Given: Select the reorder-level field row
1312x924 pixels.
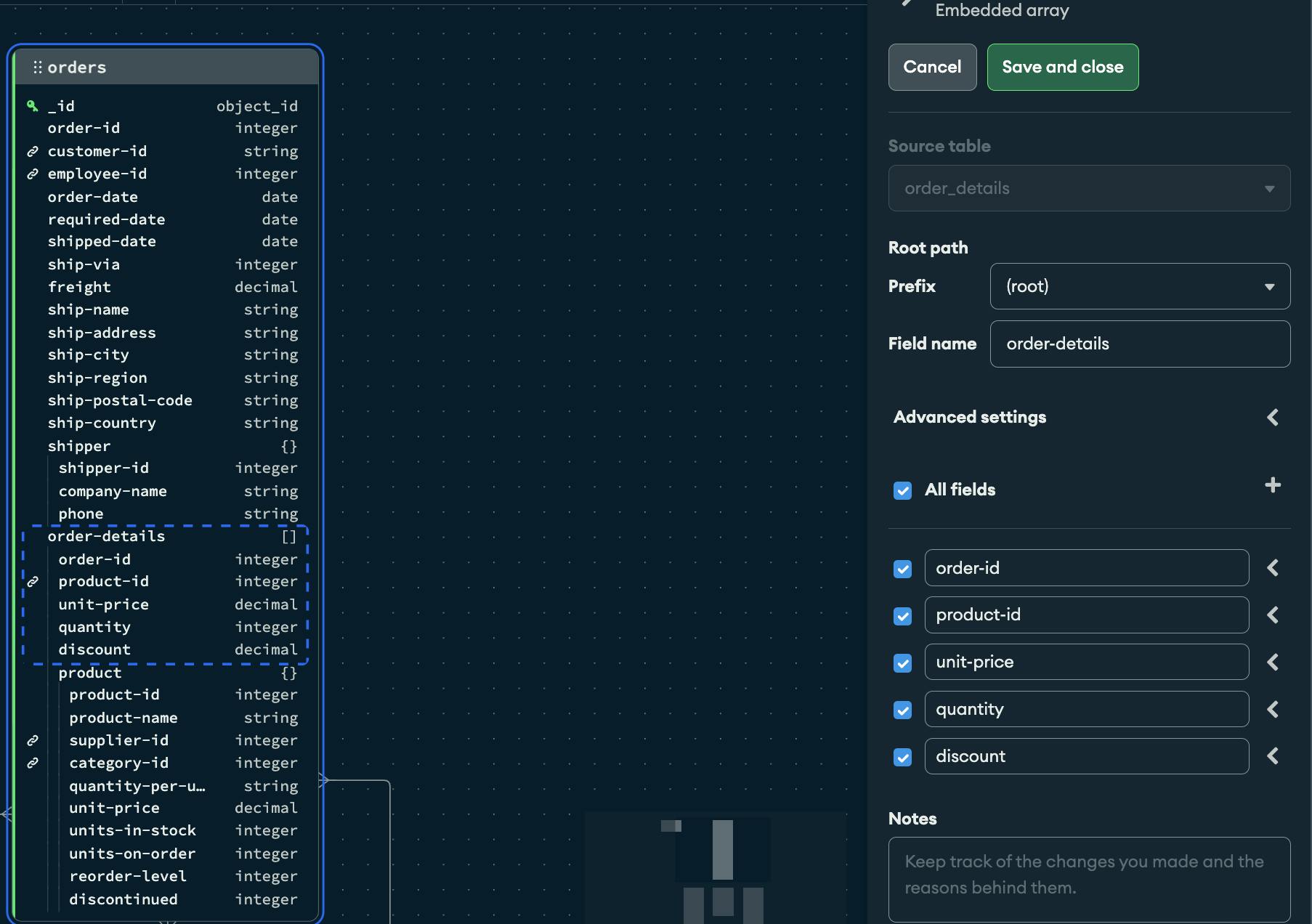Looking at the screenshot, I should point(166,876).
